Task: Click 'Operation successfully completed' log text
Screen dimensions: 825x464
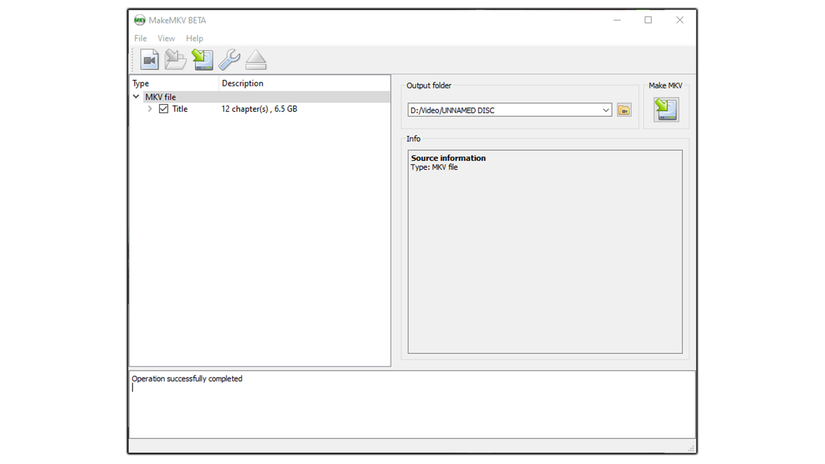Action: point(187,379)
